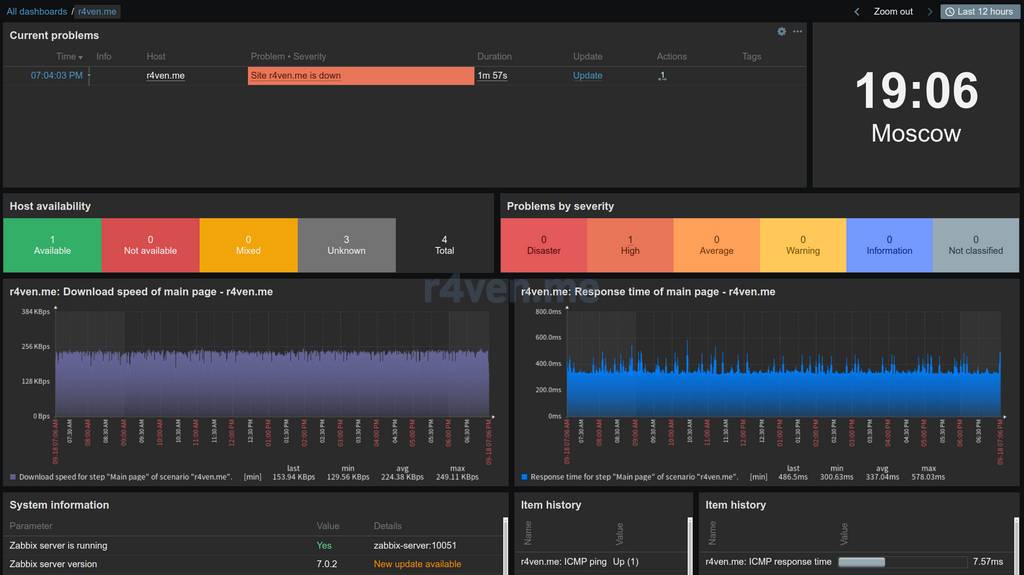Open the 07:04:03 PM problem timestamp
Image resolution: width=1024 pixels, height=575 pixels.
point(56,76)
